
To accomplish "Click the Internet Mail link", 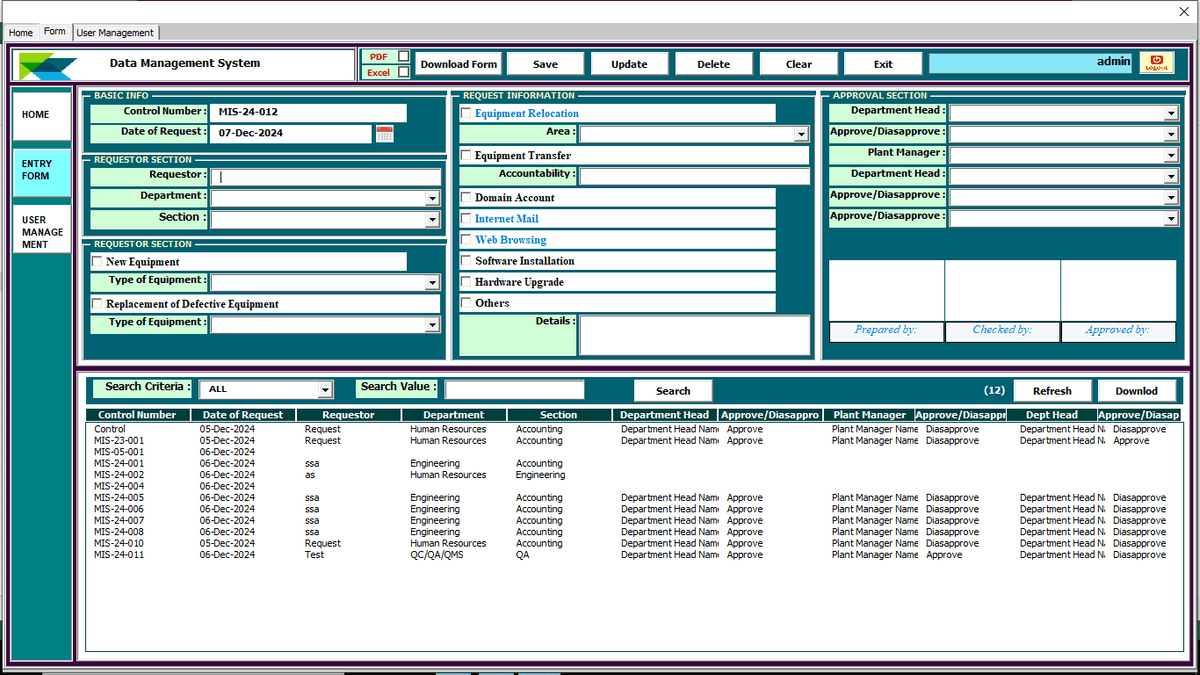I will 505,218.
